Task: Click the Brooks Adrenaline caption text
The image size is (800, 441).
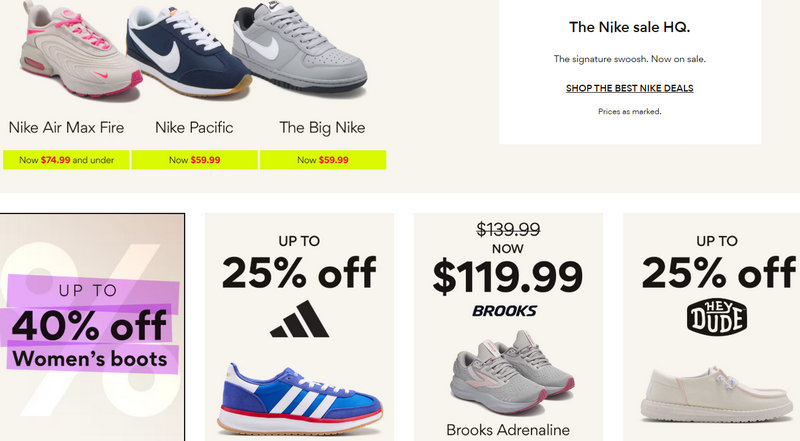Action: click(508, 431)
